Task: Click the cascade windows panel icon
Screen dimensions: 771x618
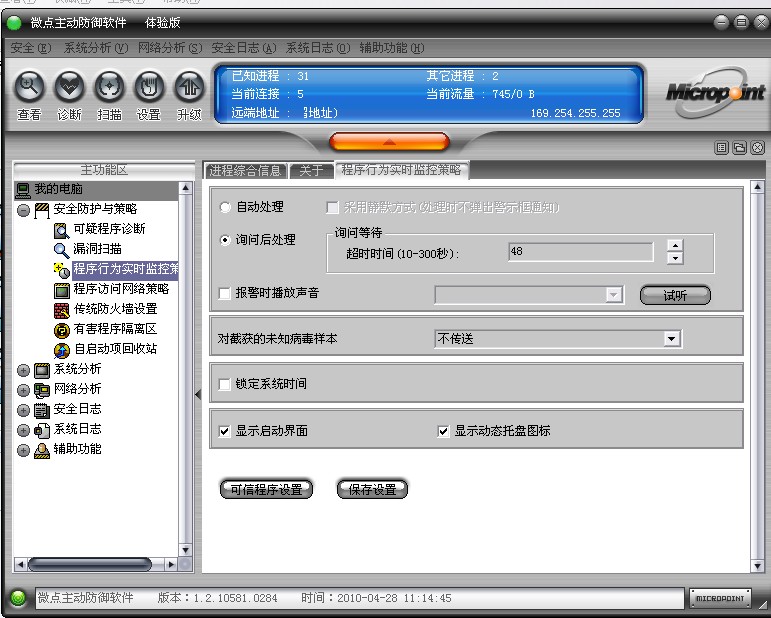Action: 740,147
